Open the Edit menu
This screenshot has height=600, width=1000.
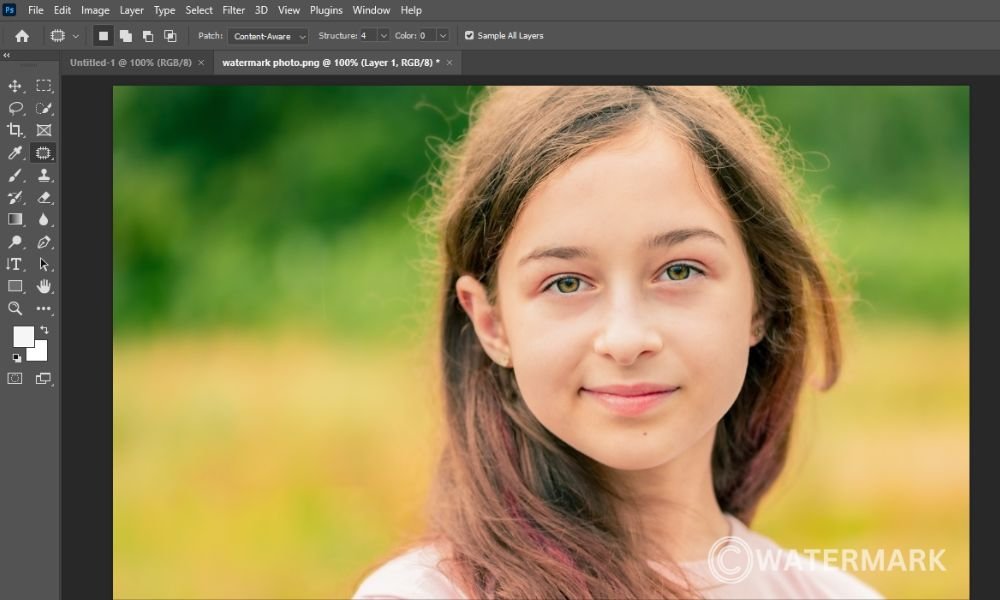[x=62, y=10]
